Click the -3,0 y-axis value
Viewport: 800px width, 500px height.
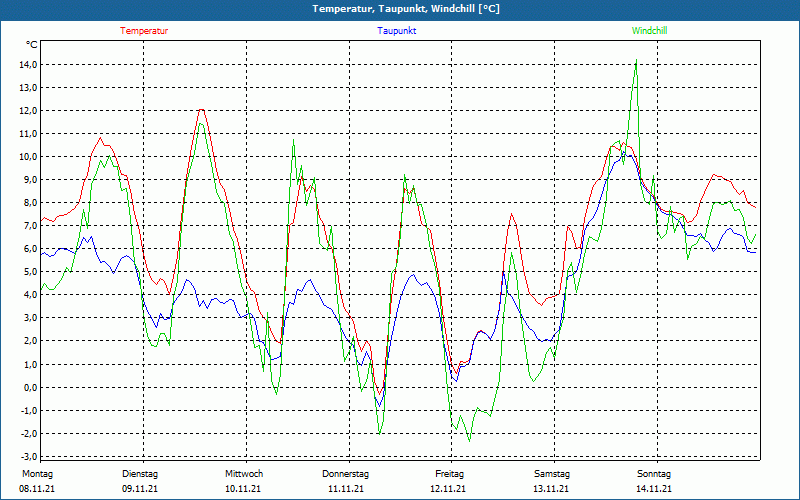[x=28, y=457]
